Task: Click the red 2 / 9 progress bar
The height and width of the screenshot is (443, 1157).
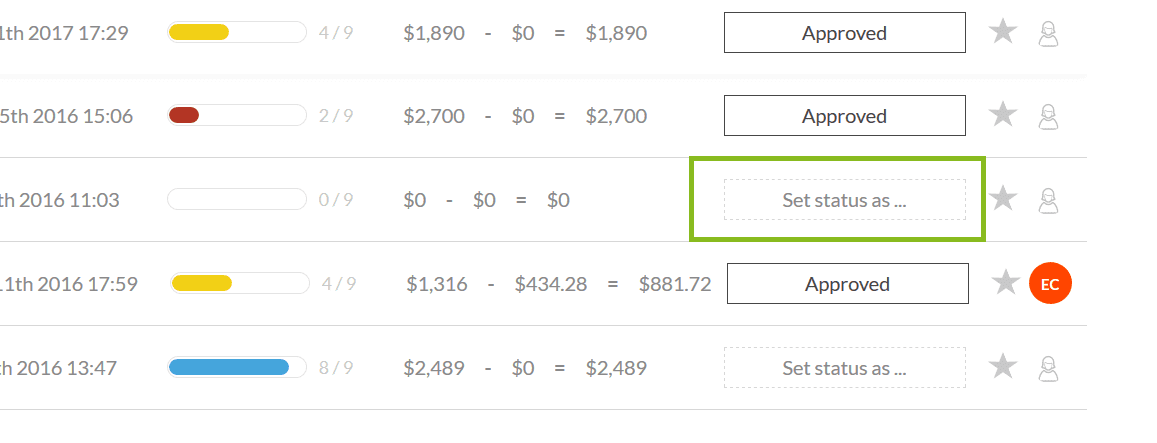Action: pos(237,116)
